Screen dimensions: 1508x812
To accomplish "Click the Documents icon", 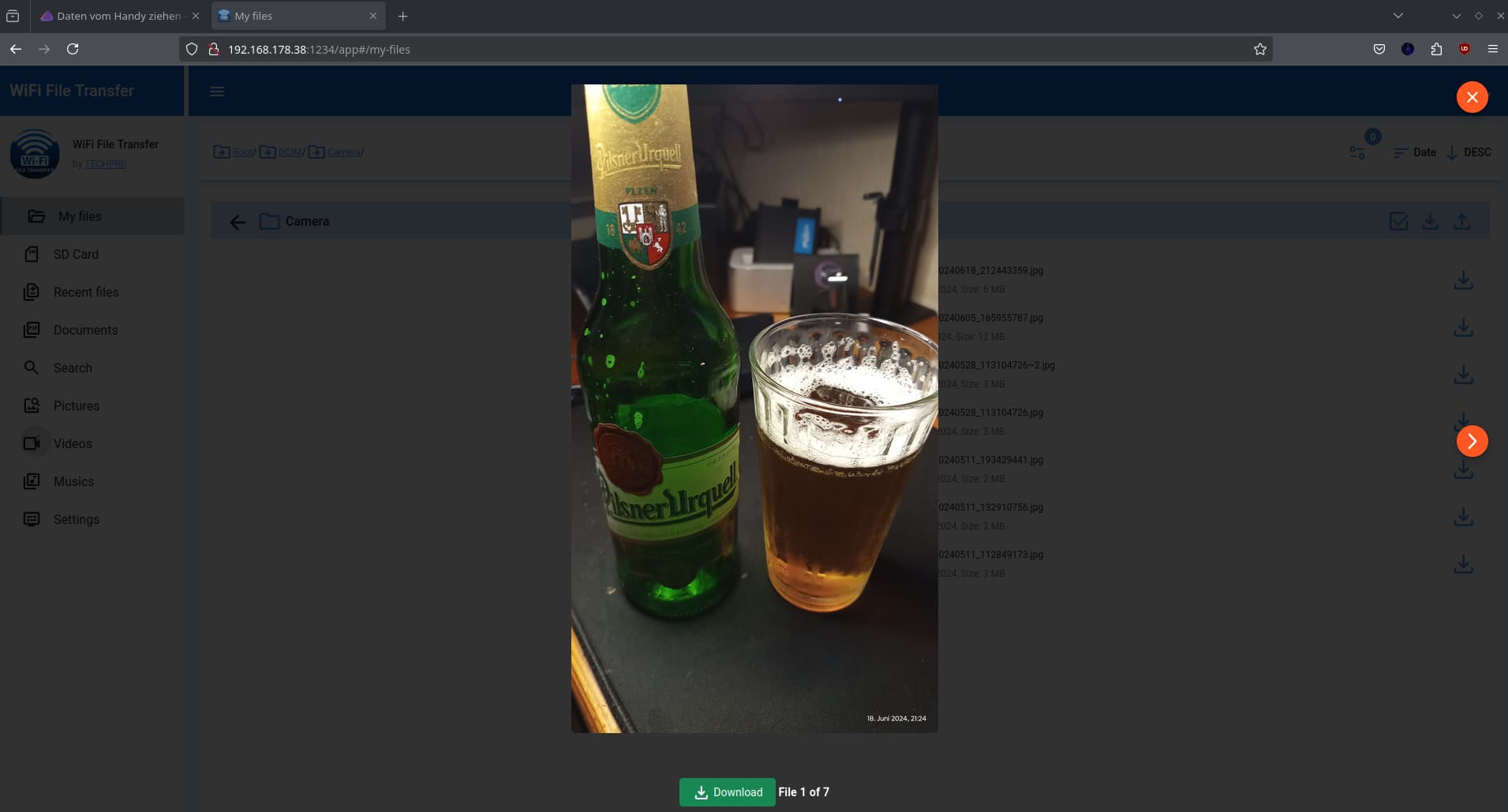I will coord(32,330).
